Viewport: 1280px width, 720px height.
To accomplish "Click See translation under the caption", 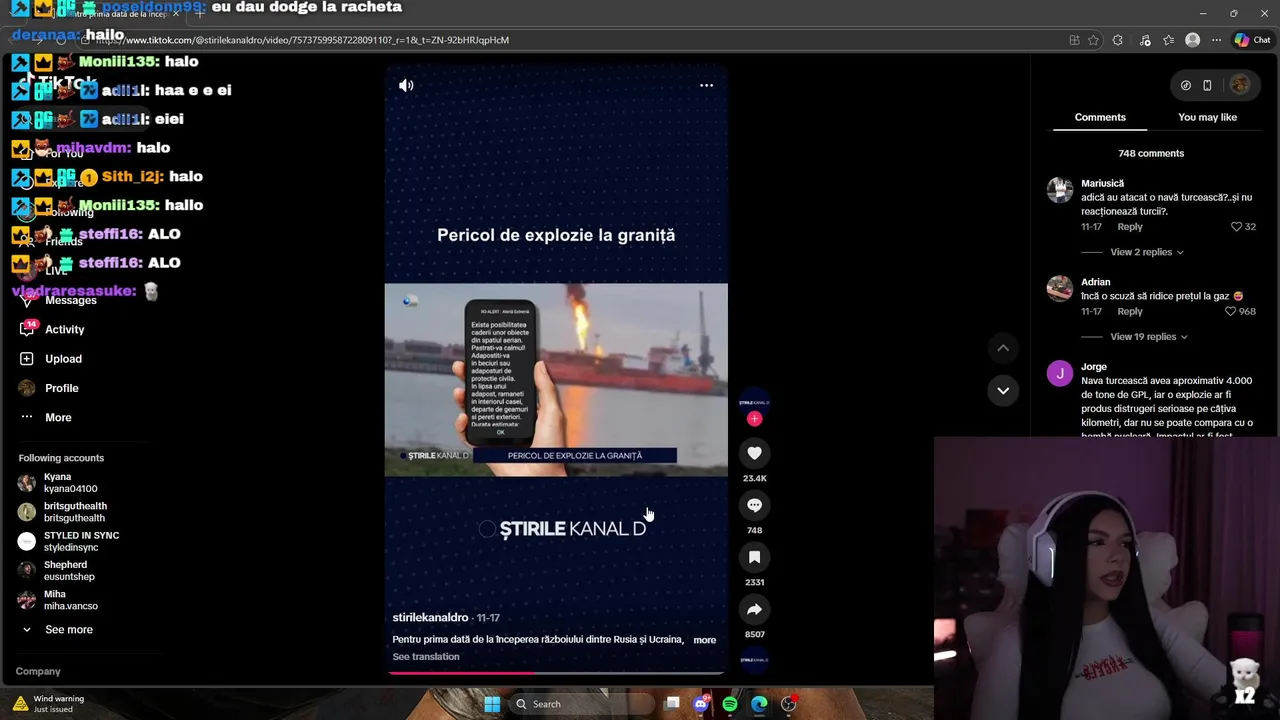I will pos(426,657).
